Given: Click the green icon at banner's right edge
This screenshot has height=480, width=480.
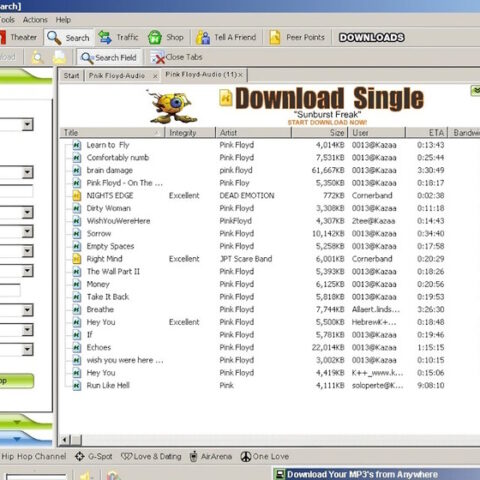Looking at the screenshot, I should [475, 90].
